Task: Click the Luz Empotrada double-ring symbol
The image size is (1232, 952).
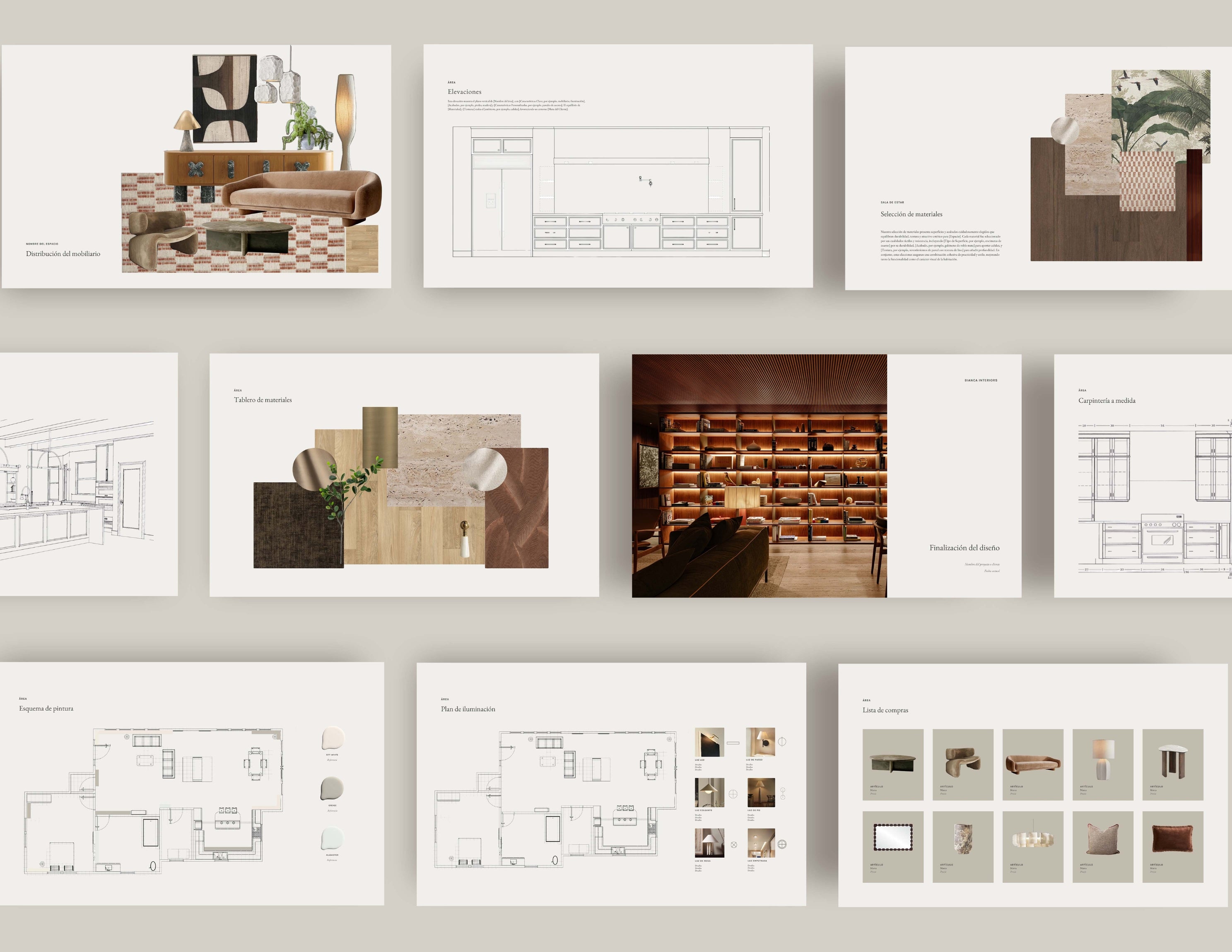Action: click(782, 844)
